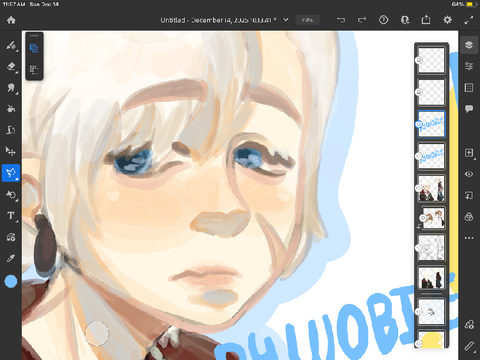Select the Eraser tool
The height and width of the screenshot is (360, 480).
point(11,67)
